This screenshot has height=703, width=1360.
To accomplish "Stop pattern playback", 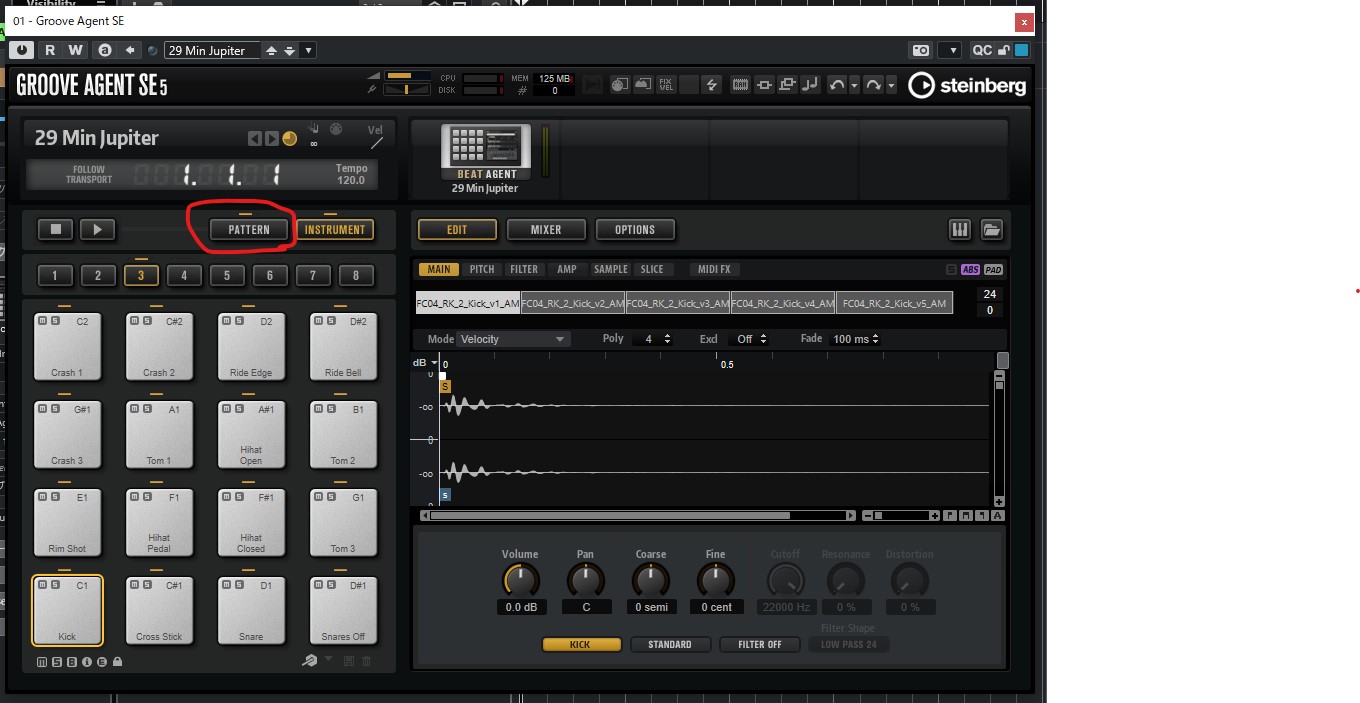I will [56, 229].
